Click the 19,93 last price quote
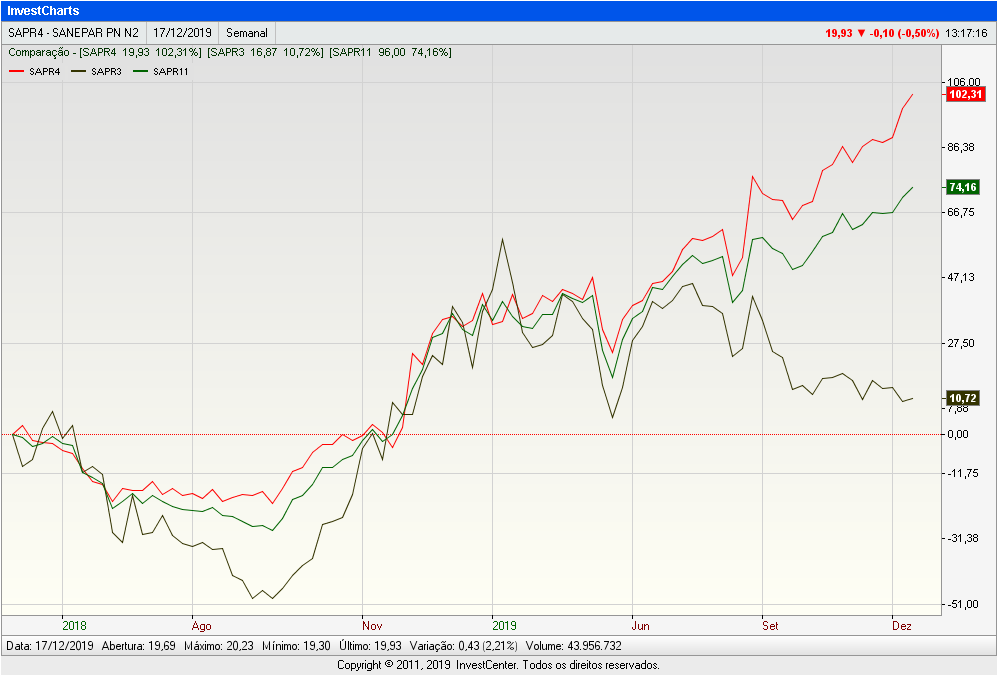Image resolution: width=998 pixels, height=676 pixels. 838,33
